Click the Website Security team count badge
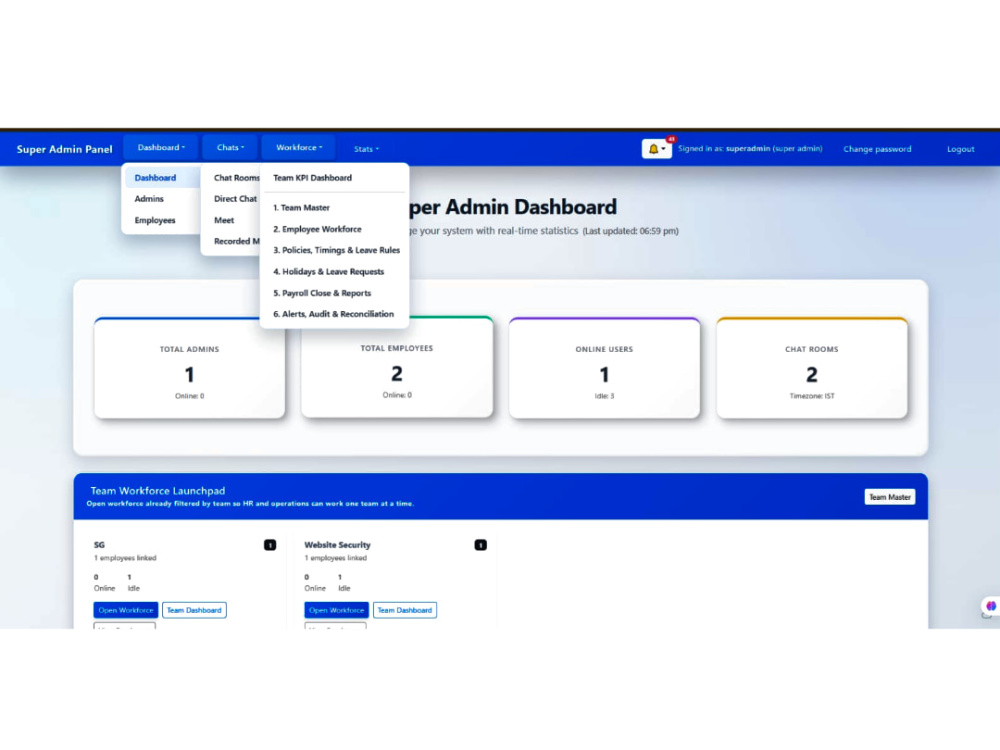The height and width of the screenshot is (750, 1000). 480,545
